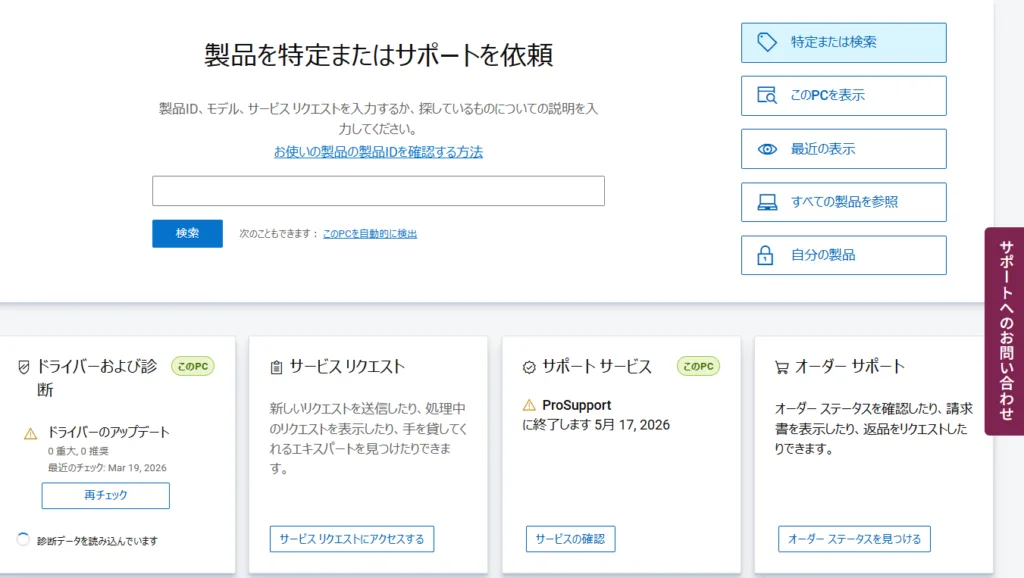
Task: Focus the product ID search input field
Action: 378,191
